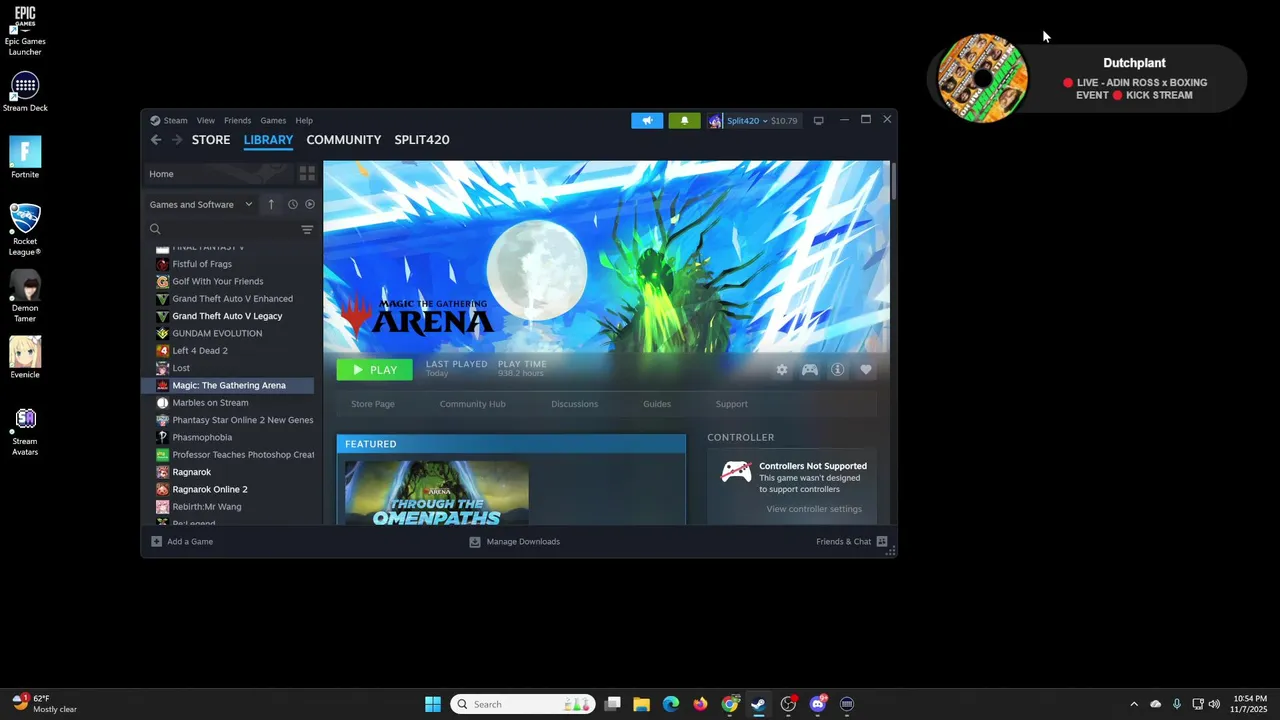
Task: Click View controller settings
Action: 814,509
